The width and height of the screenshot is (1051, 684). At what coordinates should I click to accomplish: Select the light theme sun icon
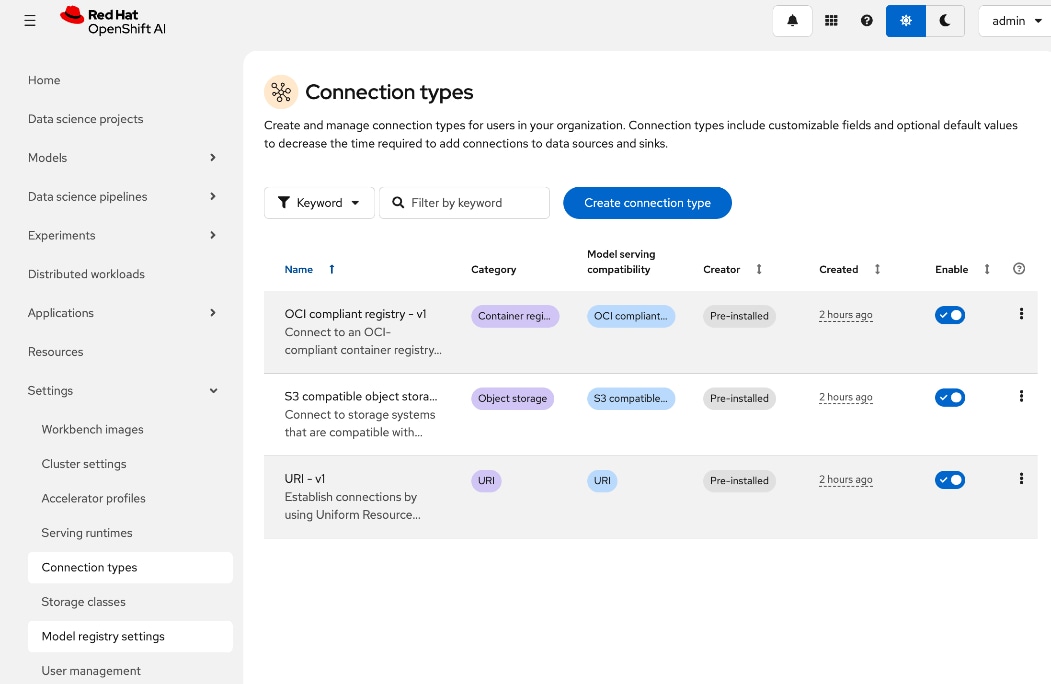point(906,20)
